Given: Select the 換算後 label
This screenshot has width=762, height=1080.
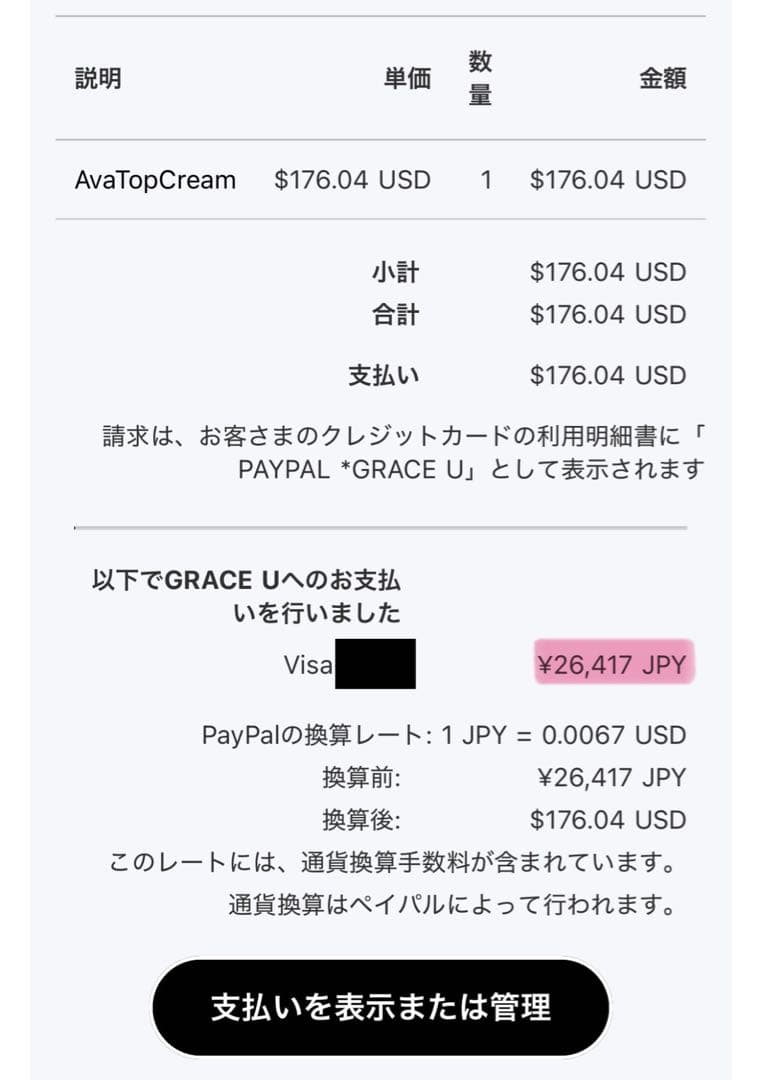Looking at the screenshot, I should [361, 821].
